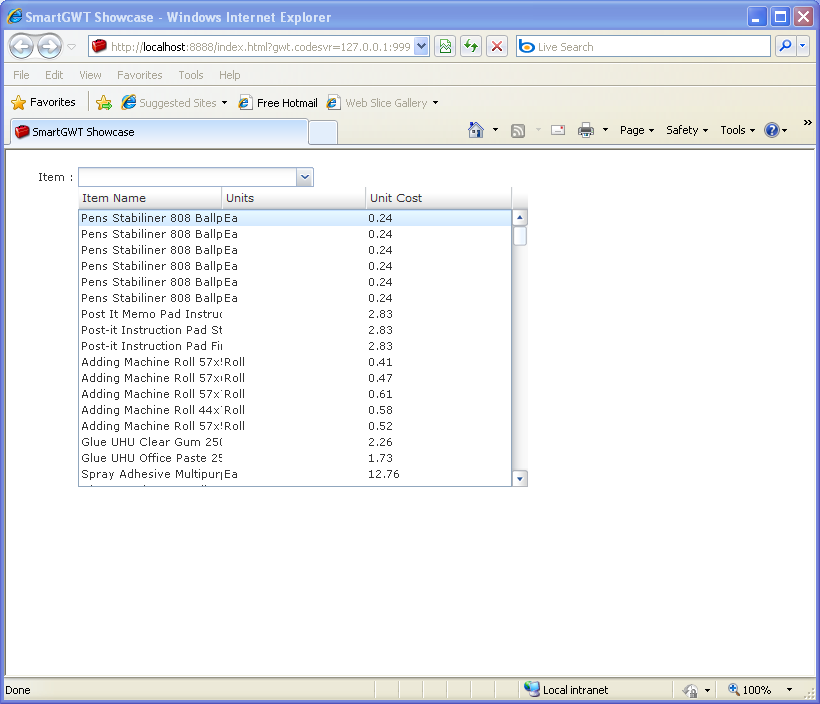
Task: Click the RSS feeds icon
Action: (x=518, y=130)
